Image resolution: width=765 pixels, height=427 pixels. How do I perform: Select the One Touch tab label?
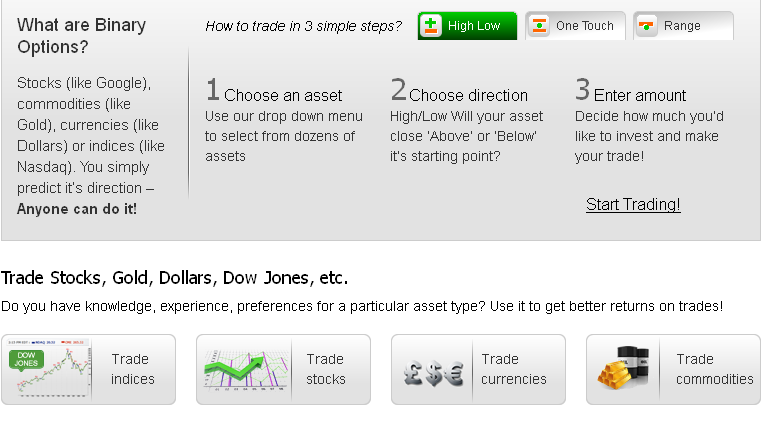click(584, 26)
